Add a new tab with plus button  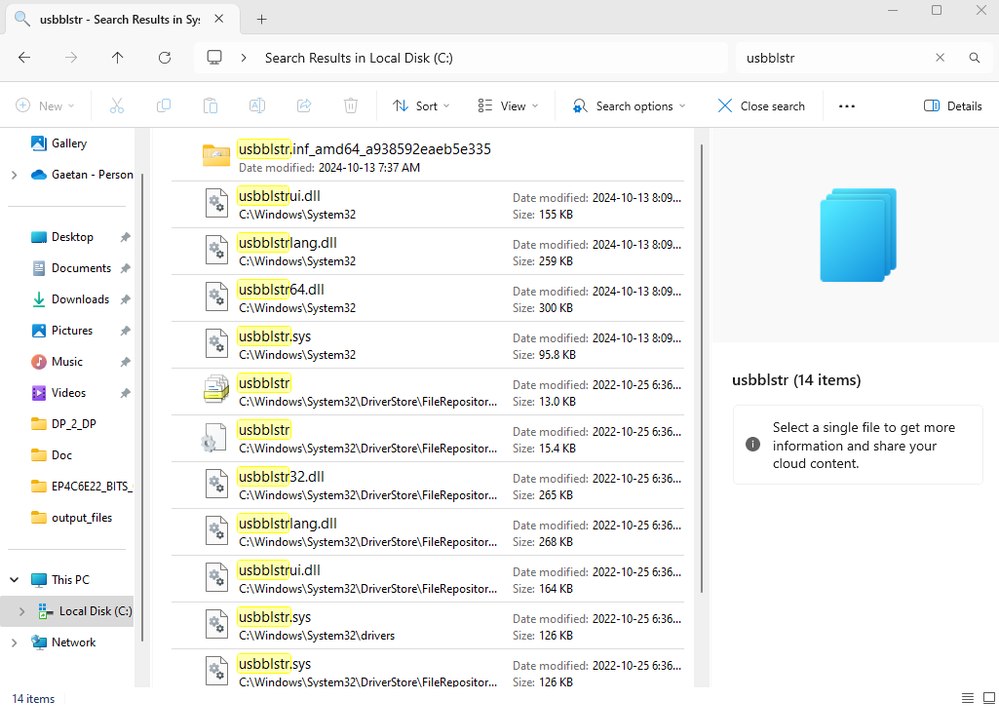click(x=262, y=19)
